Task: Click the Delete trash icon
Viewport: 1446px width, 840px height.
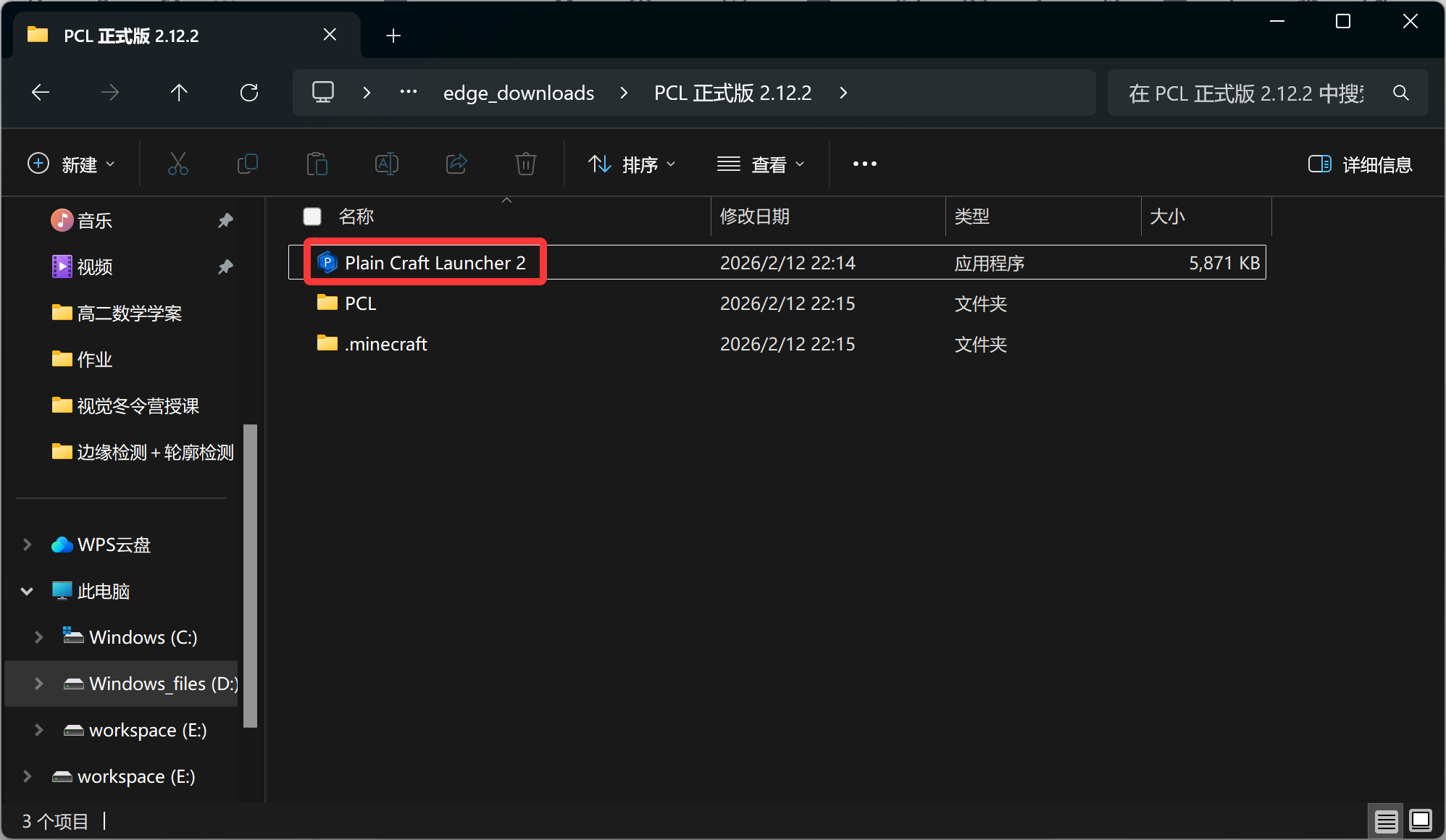Action: pos(525,164)
